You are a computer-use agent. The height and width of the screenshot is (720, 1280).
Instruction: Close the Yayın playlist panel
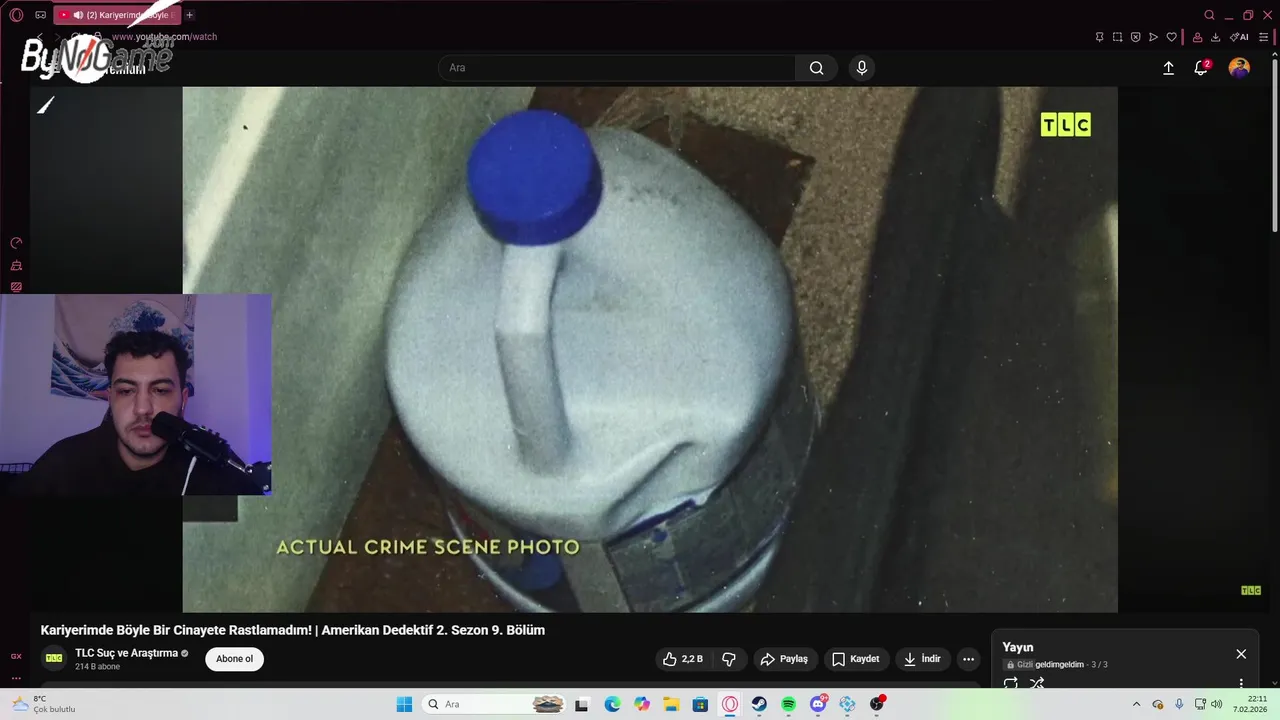point(1241,654)
